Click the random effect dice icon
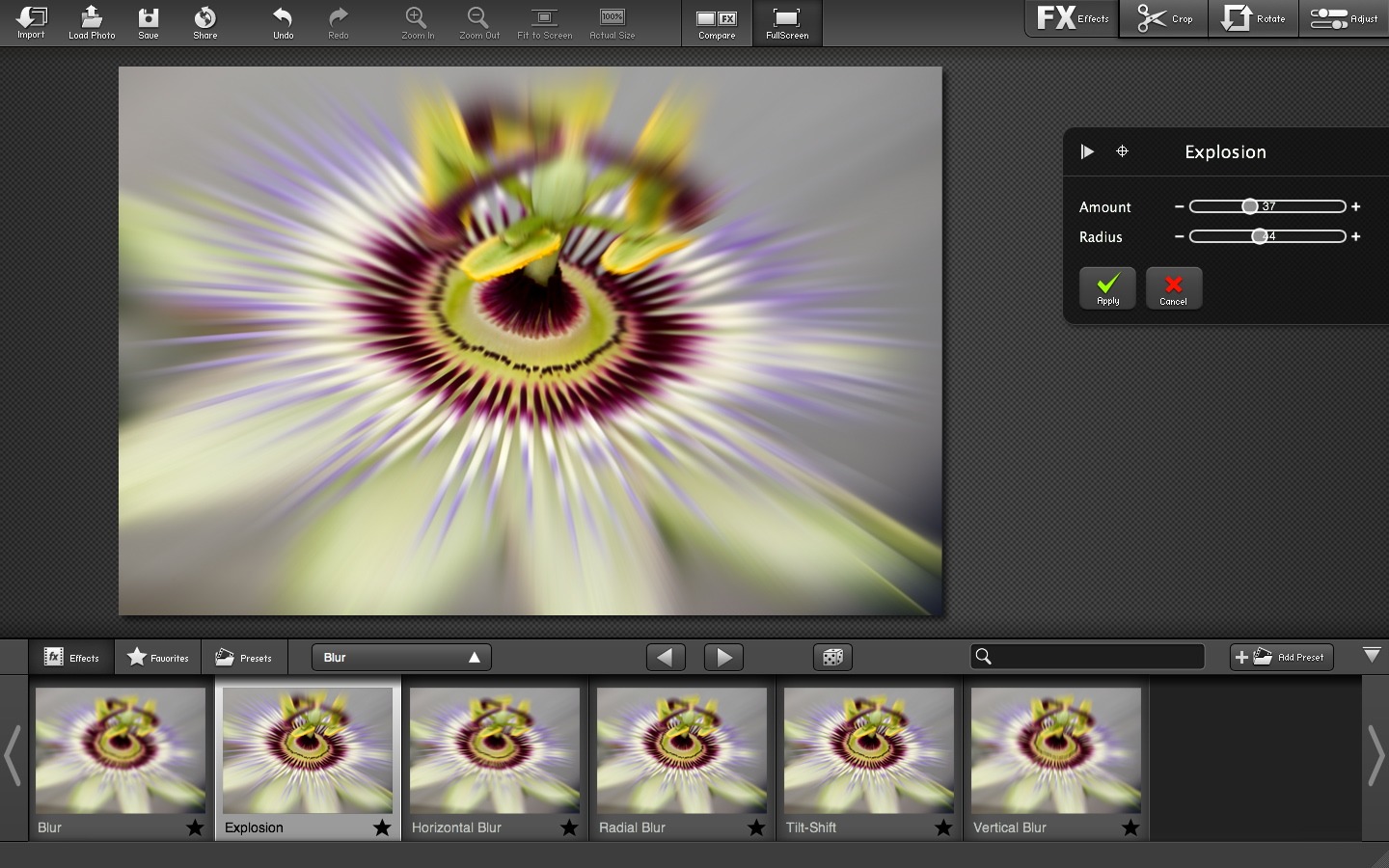This screenshot has width=1389, height=868. [832, 658]
